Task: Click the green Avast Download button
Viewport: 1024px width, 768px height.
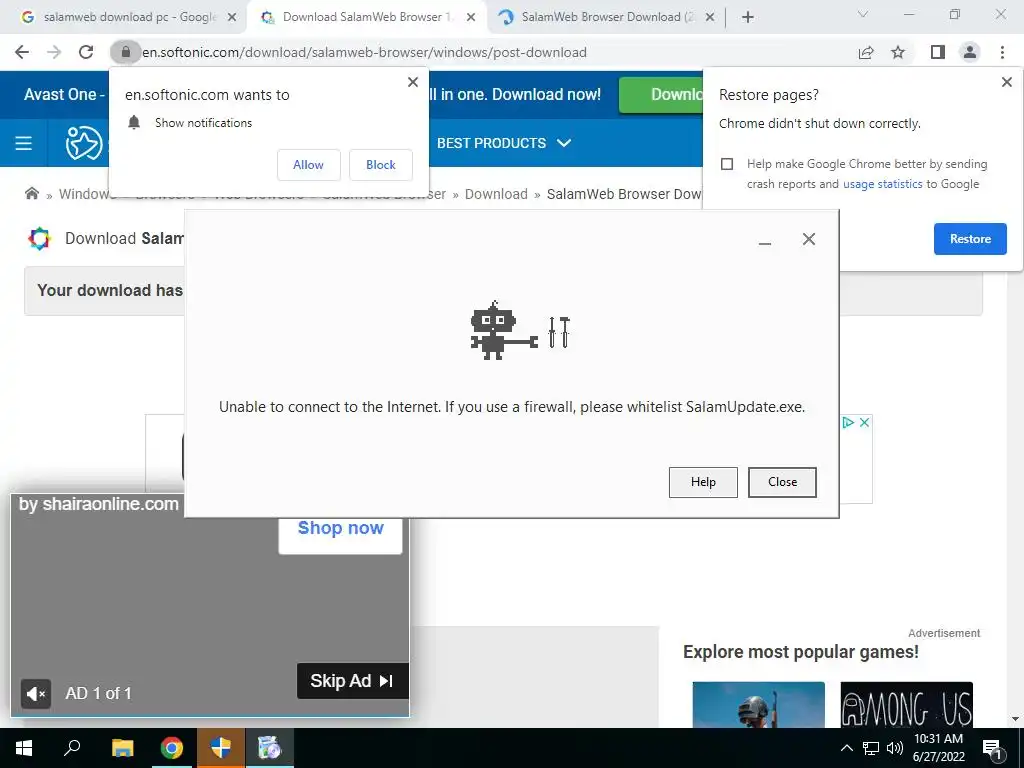Action: point(661,95)
